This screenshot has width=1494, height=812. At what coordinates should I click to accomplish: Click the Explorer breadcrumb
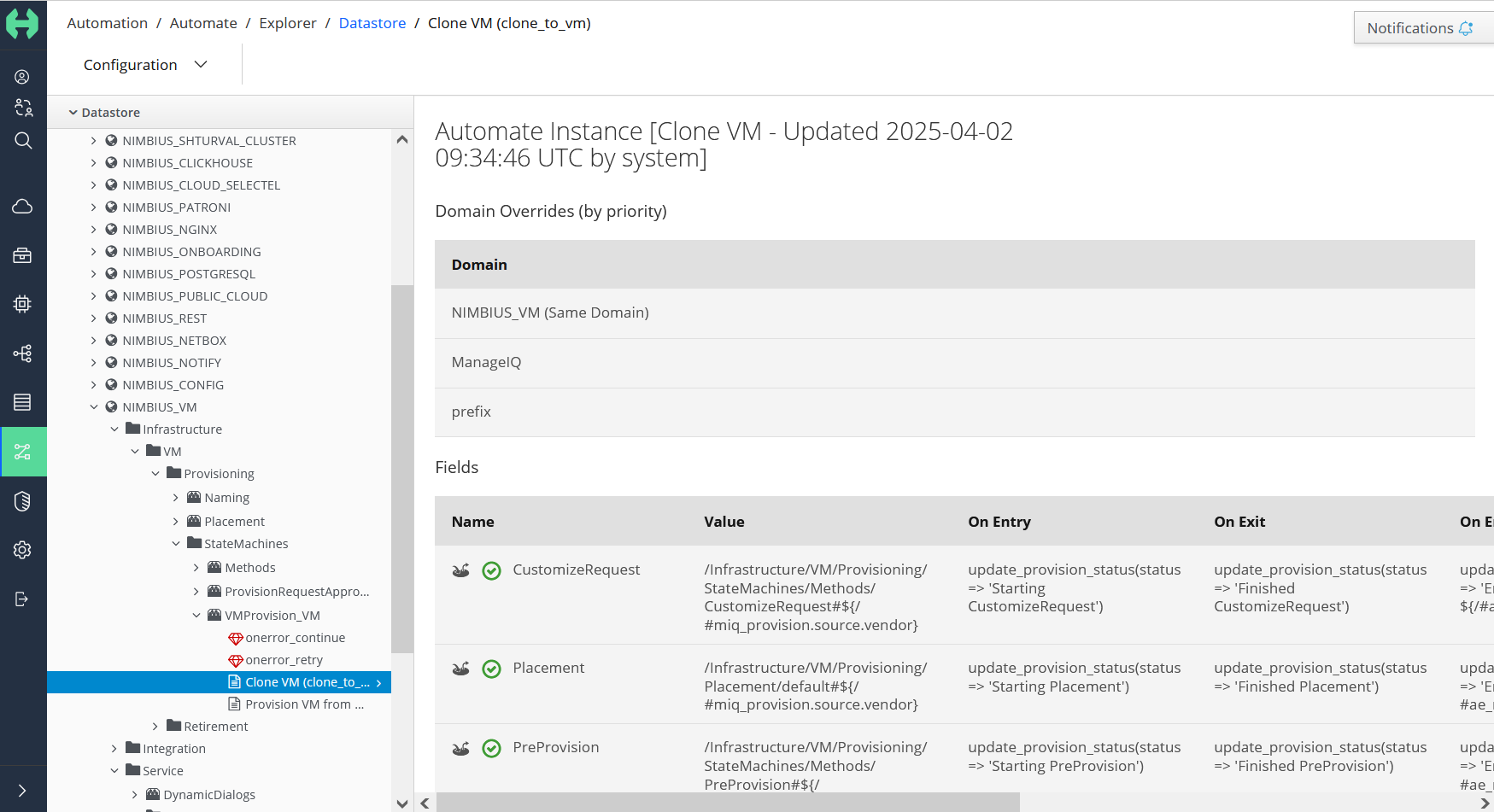point(288,23)
